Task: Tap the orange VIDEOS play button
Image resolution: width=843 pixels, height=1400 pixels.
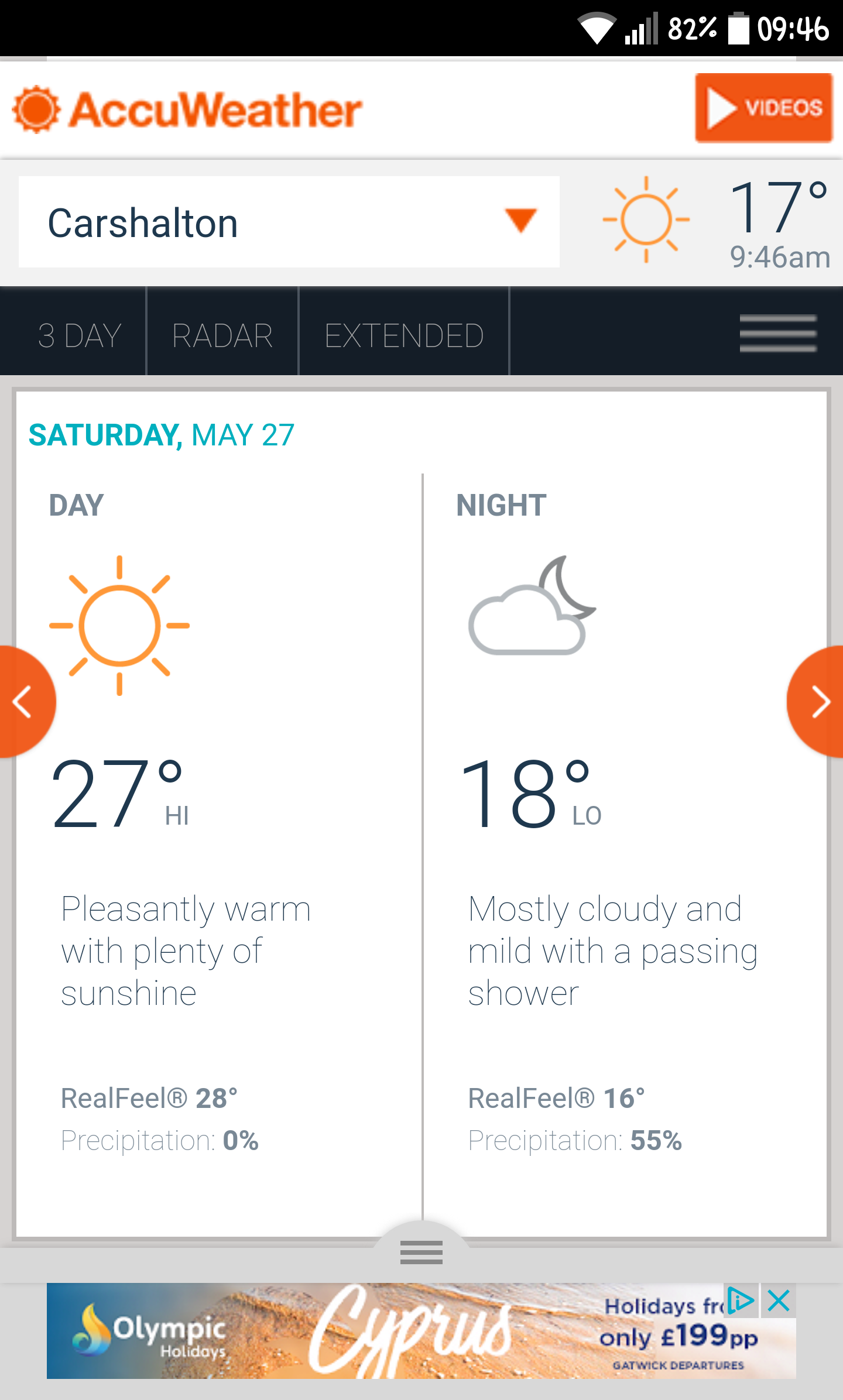Action: [x=764, y=108]
